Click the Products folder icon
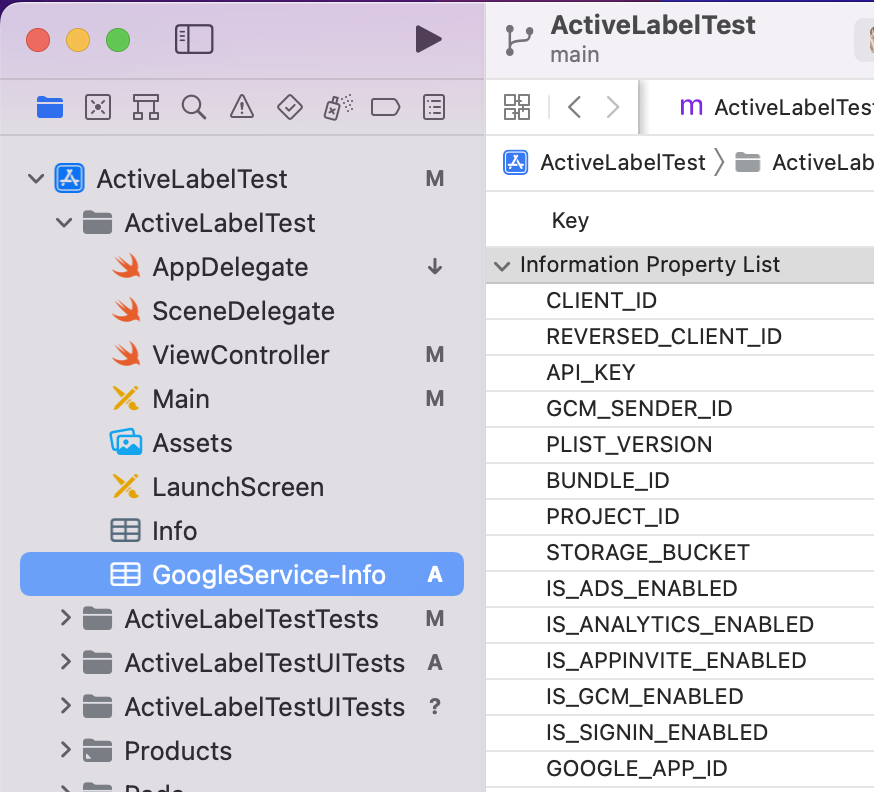The height and width of the screenshot is (792, 874). tap(98, 751)
